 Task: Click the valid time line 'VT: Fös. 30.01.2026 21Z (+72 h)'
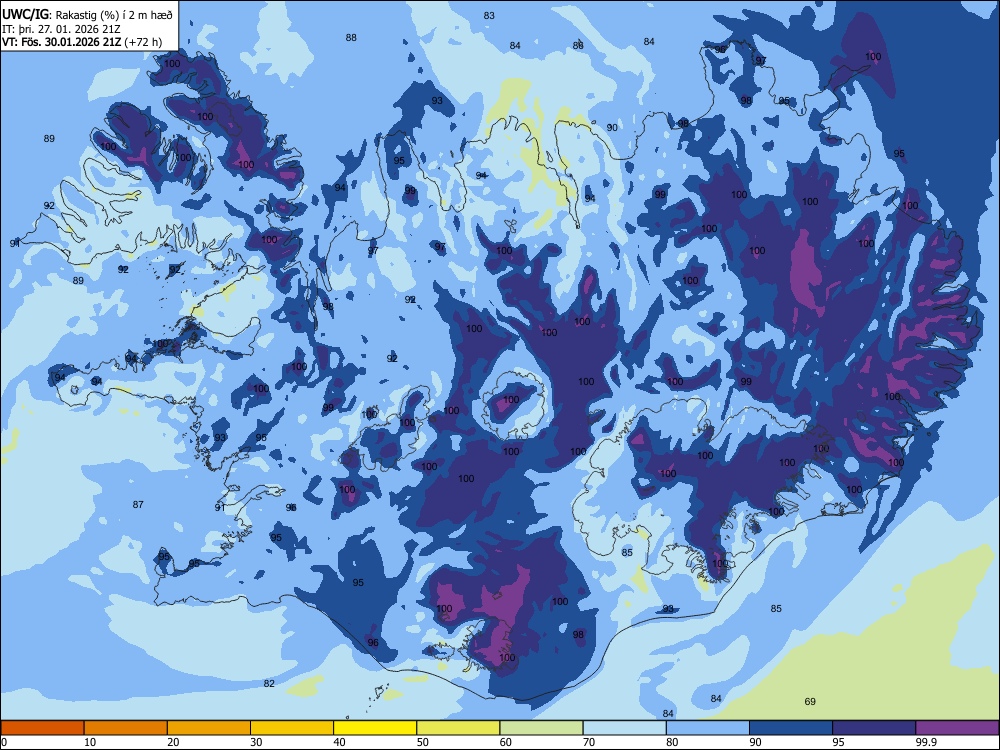pyautogui.click(x=82, y=42)
